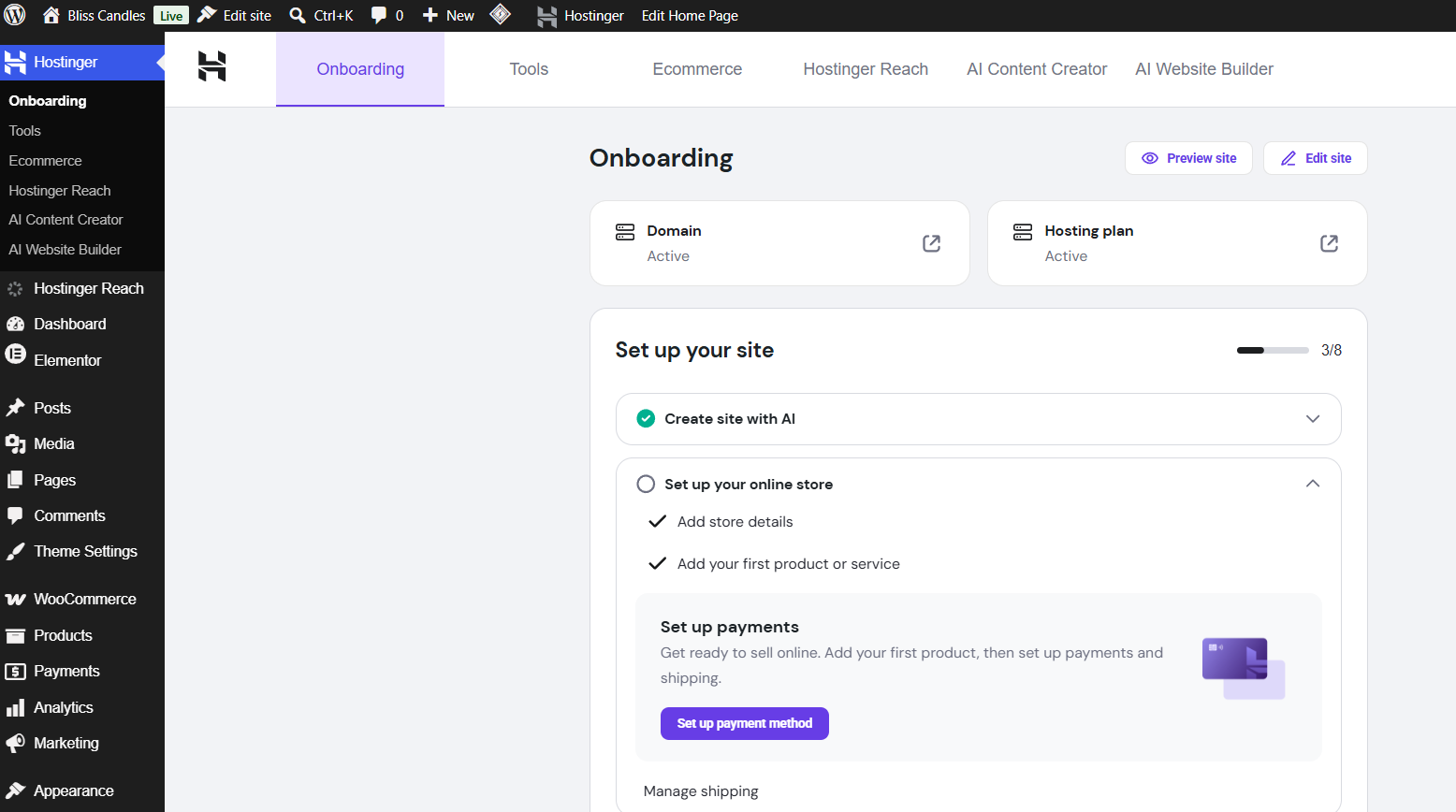Click Add your first product or service
Screen dimensions: 1456x812
point(788,564)
